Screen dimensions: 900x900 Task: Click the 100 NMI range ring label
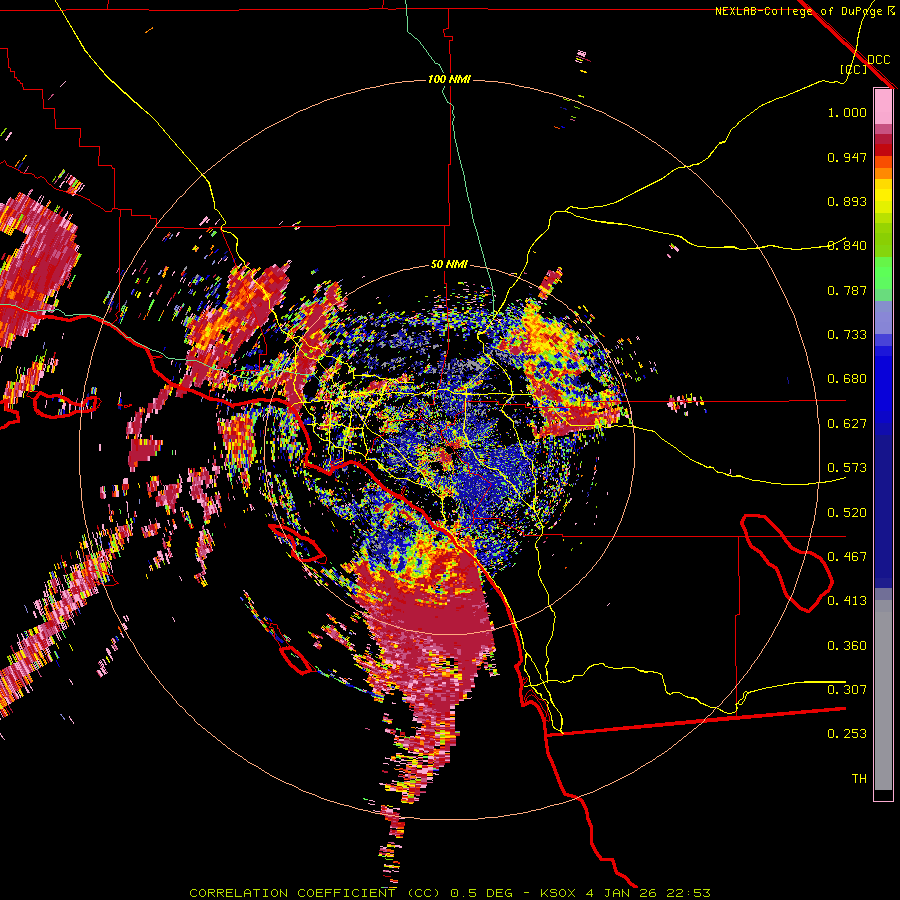(449, 79)
